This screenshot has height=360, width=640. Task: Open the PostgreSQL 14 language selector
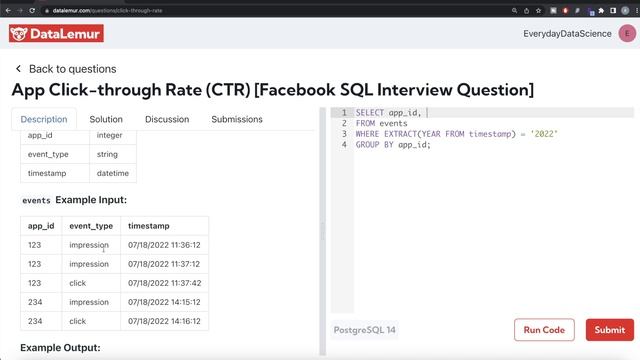(x=364, y=330)
